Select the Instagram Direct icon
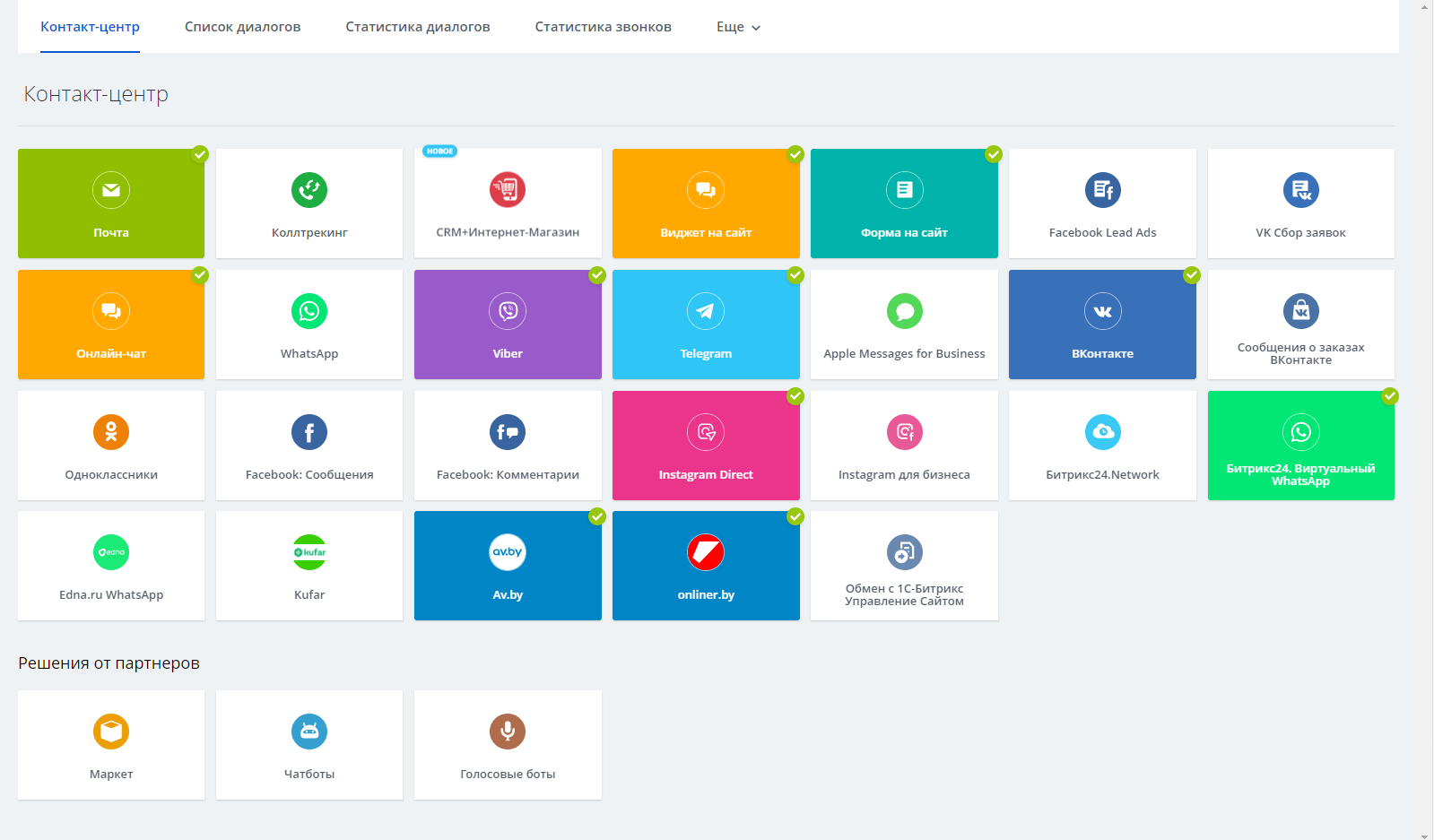 (x=706, y=432)
